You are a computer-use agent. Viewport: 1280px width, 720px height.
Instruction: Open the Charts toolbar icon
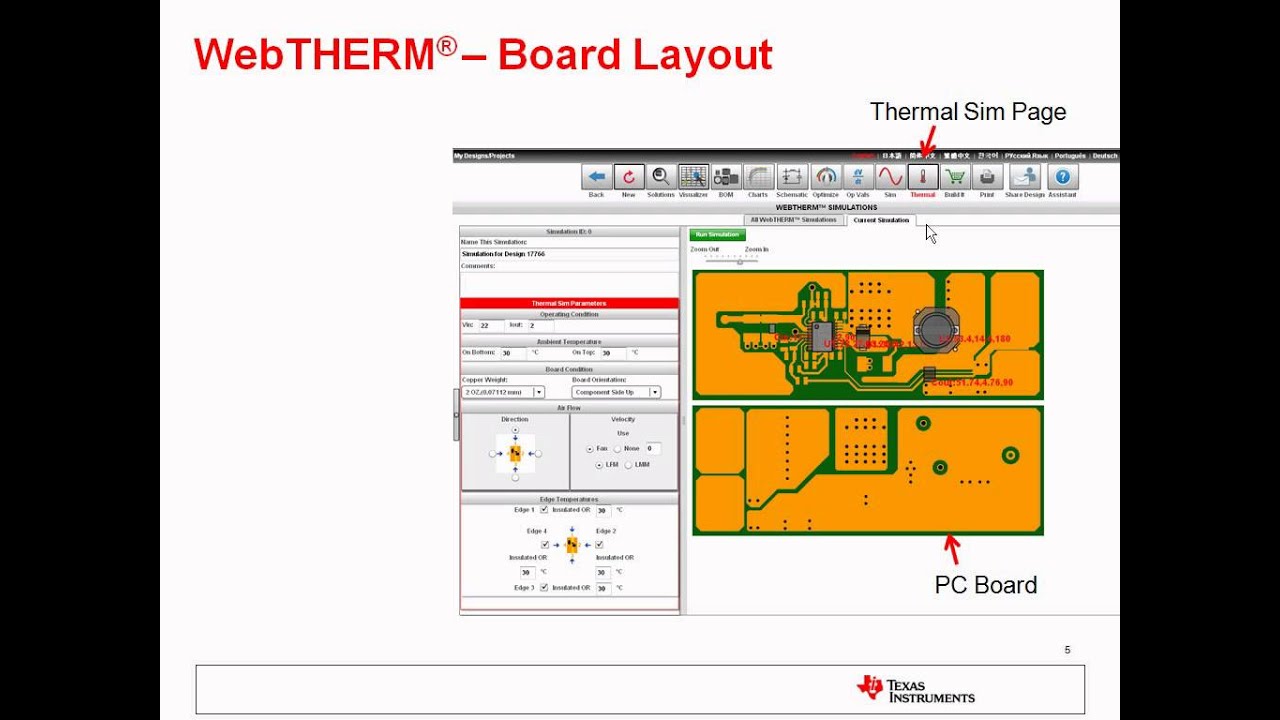pos(758,177)
